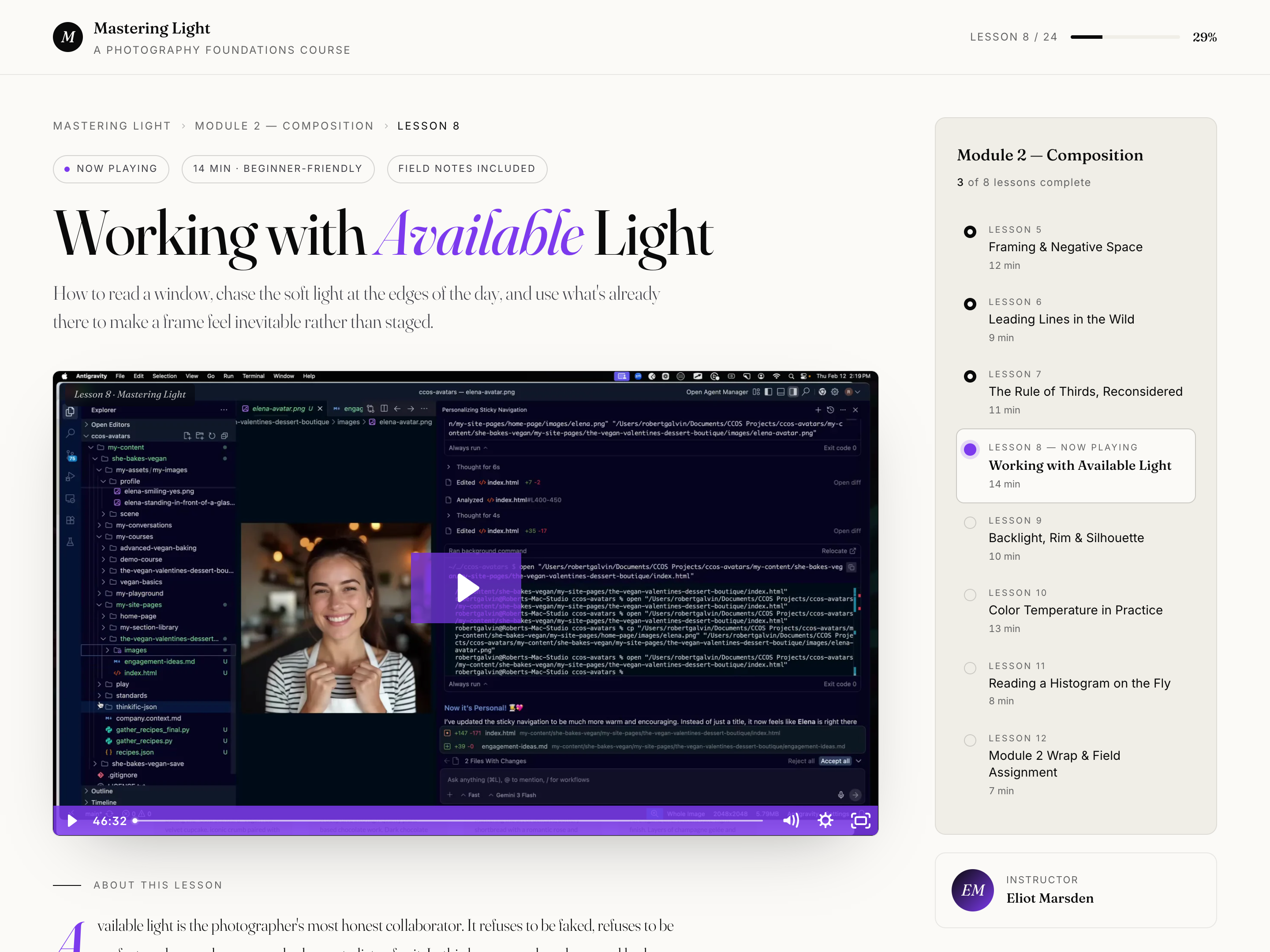
Task: Click '7 min' under Lesson 12
Action: [x=1001, y=791]
